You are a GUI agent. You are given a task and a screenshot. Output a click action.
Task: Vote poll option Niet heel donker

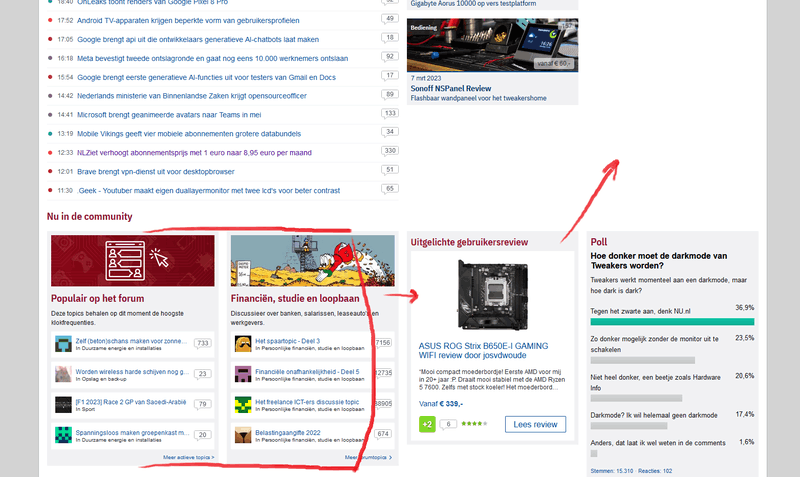pos(656,383)
